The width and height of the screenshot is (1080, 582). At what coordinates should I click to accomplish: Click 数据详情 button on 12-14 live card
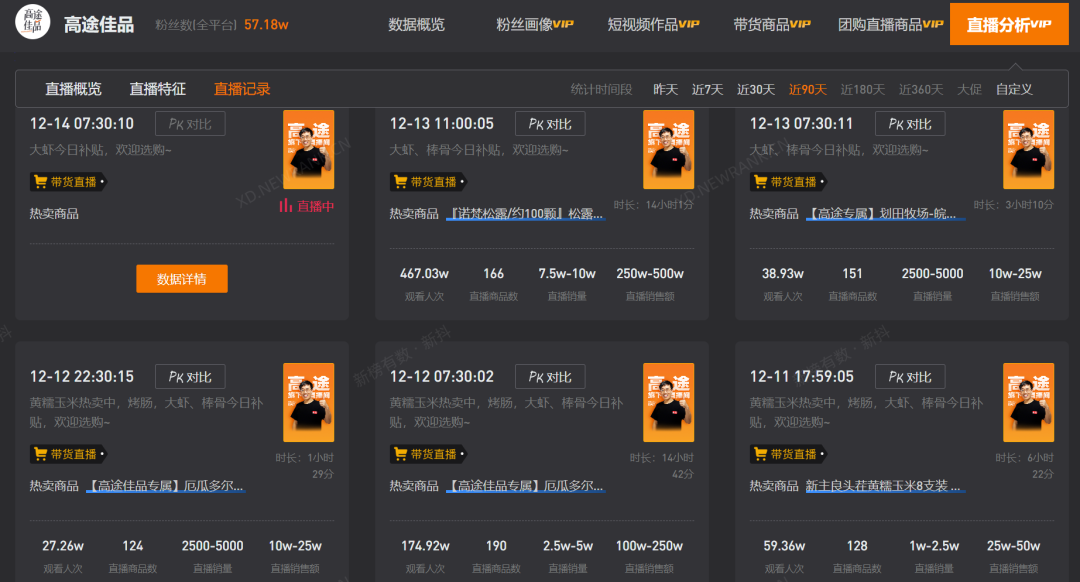(x=182, y=279)
